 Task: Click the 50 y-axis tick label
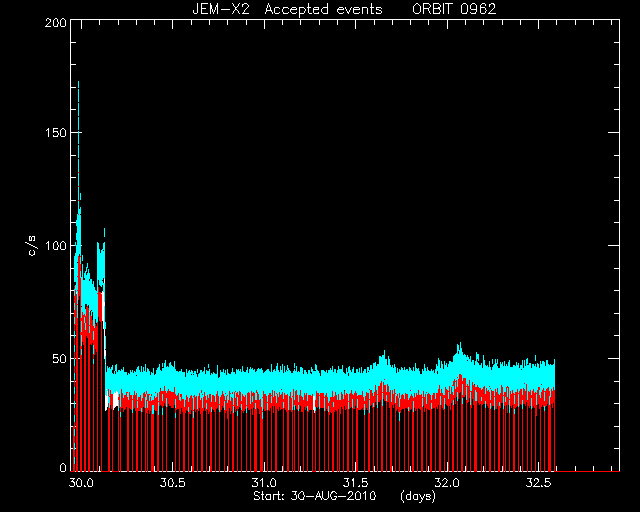pyautogui.click(x=60, y=359)
